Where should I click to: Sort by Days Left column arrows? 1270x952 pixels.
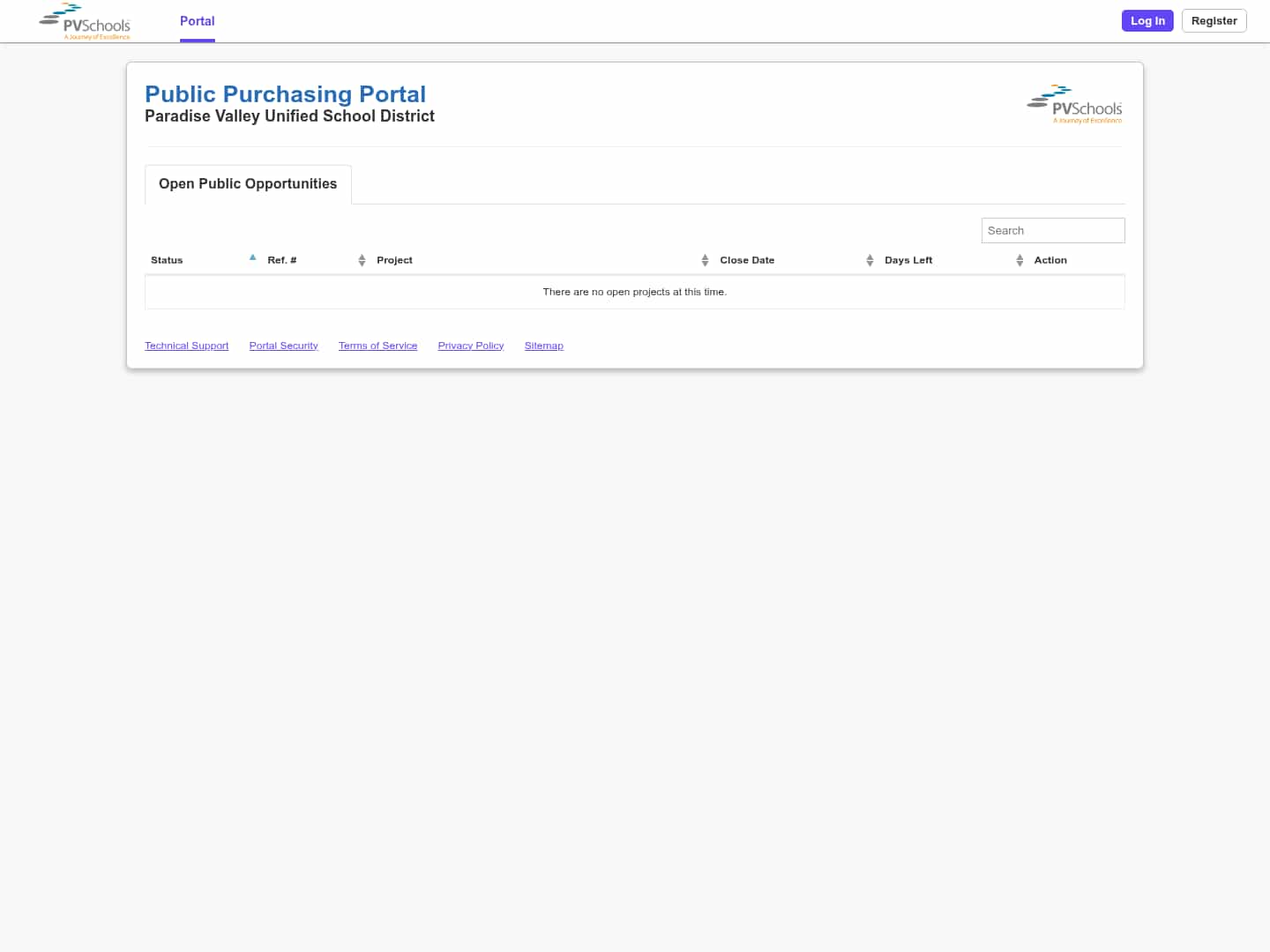coord(1020,260)
